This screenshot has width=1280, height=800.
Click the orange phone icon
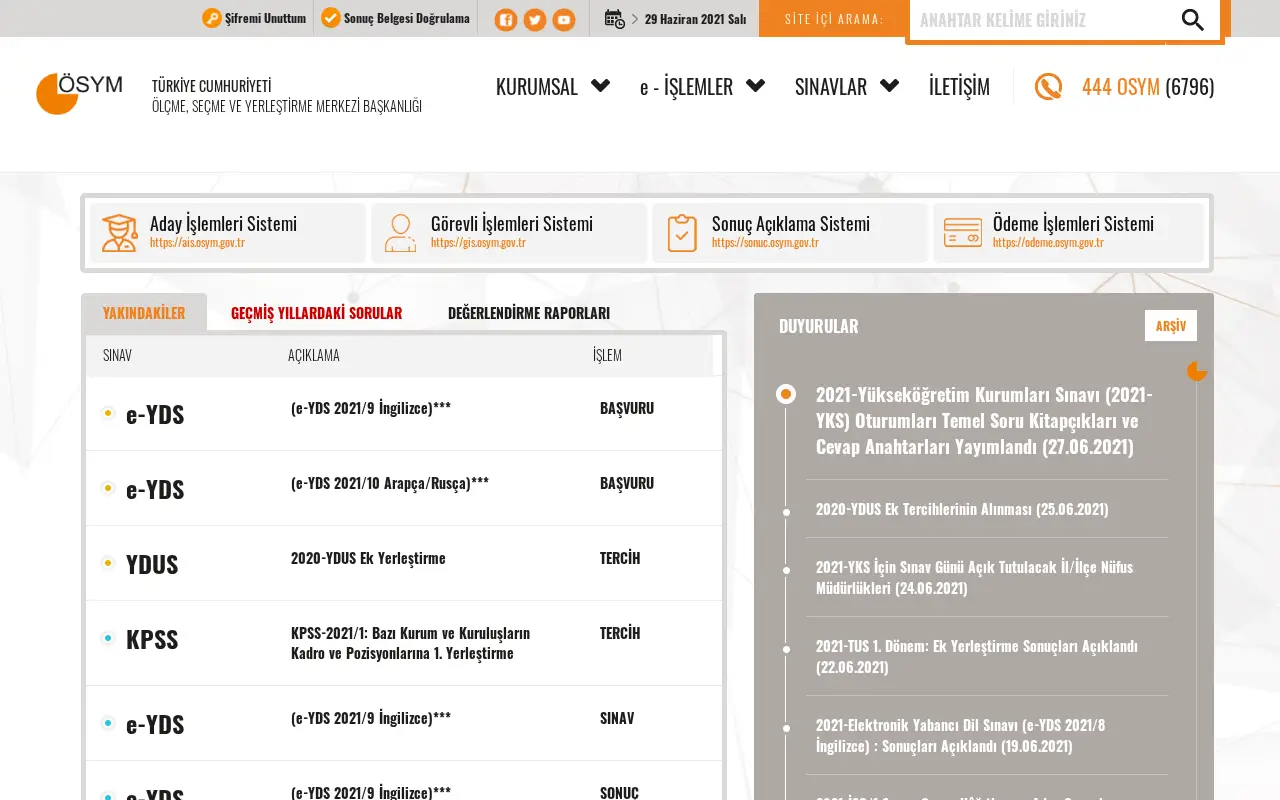(1048, 87)
